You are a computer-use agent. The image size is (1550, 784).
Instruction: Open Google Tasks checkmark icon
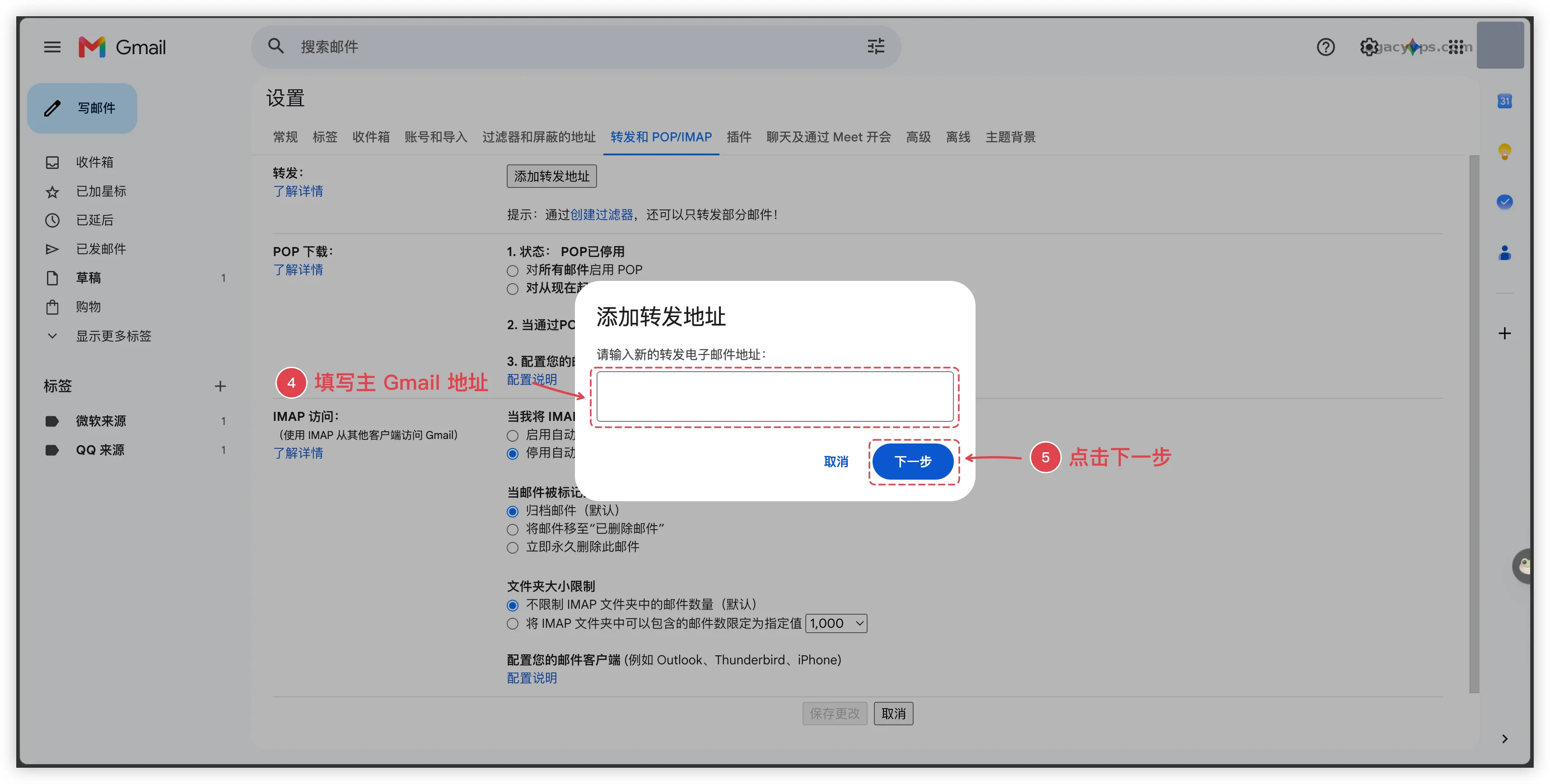[1504, 201]
